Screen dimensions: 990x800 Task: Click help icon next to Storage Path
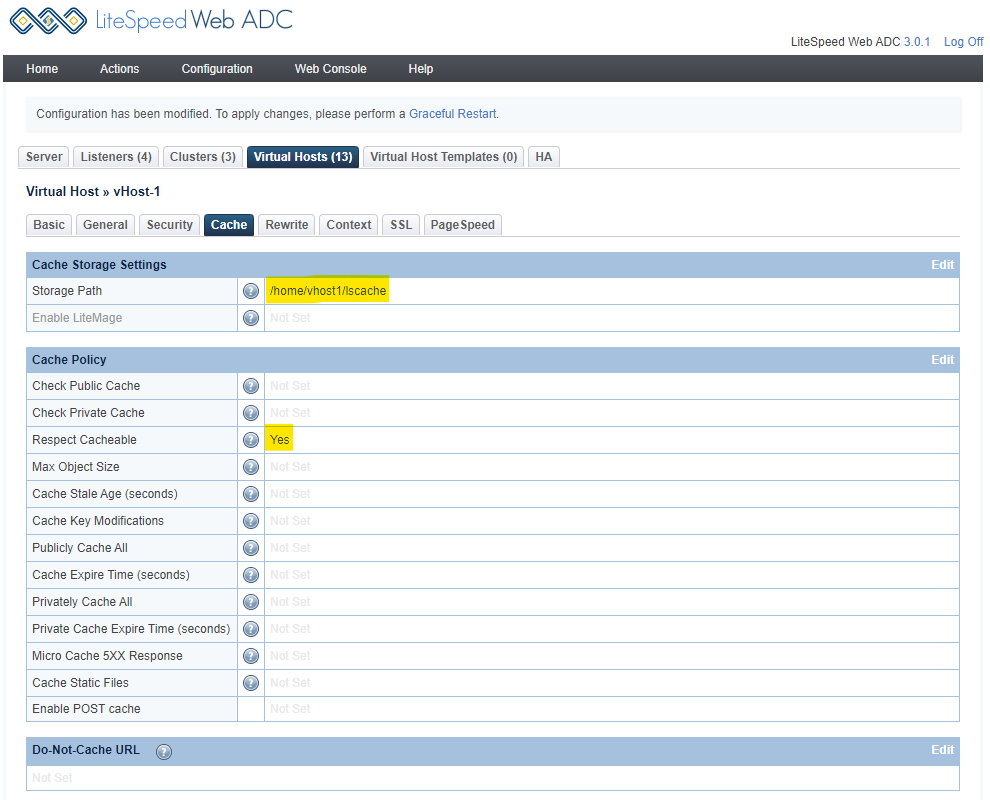(251, 291)
